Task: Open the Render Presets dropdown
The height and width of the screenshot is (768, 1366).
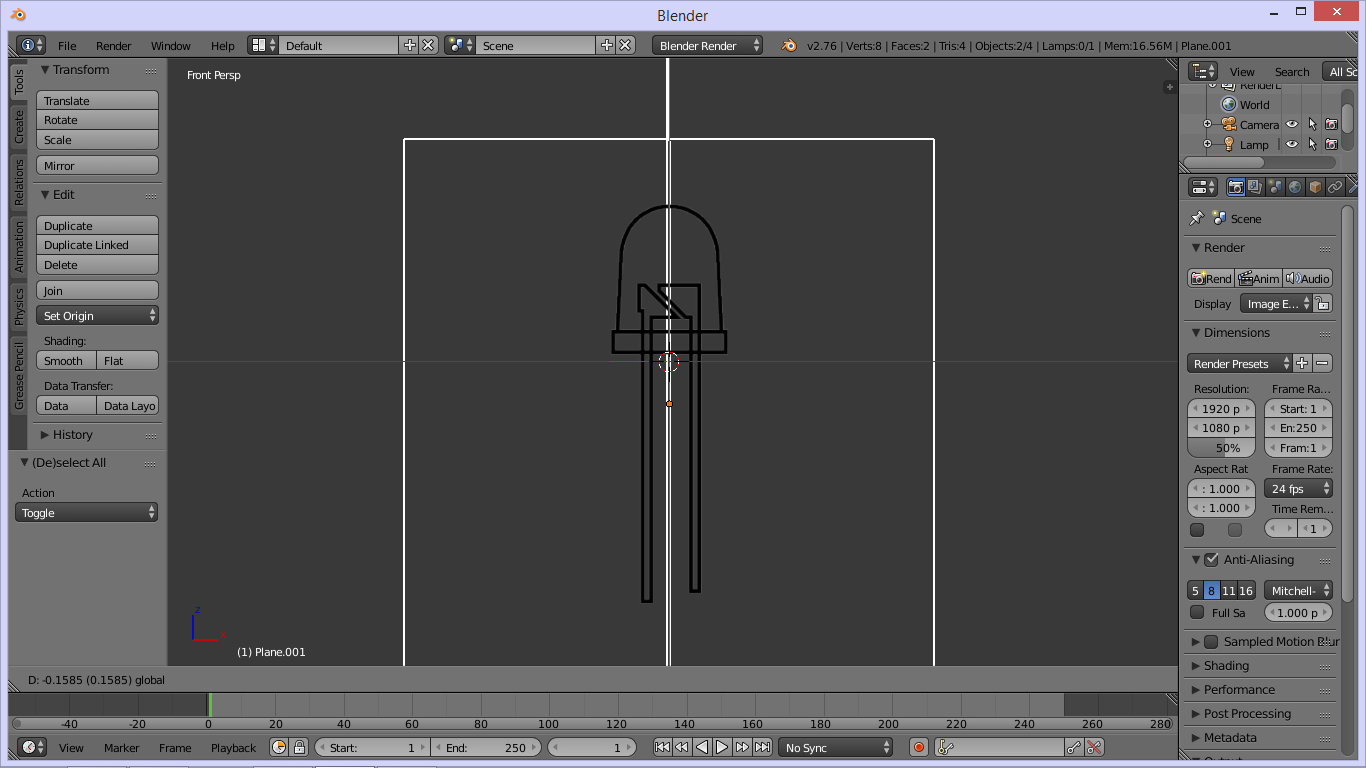Action: pos(1240,363)
